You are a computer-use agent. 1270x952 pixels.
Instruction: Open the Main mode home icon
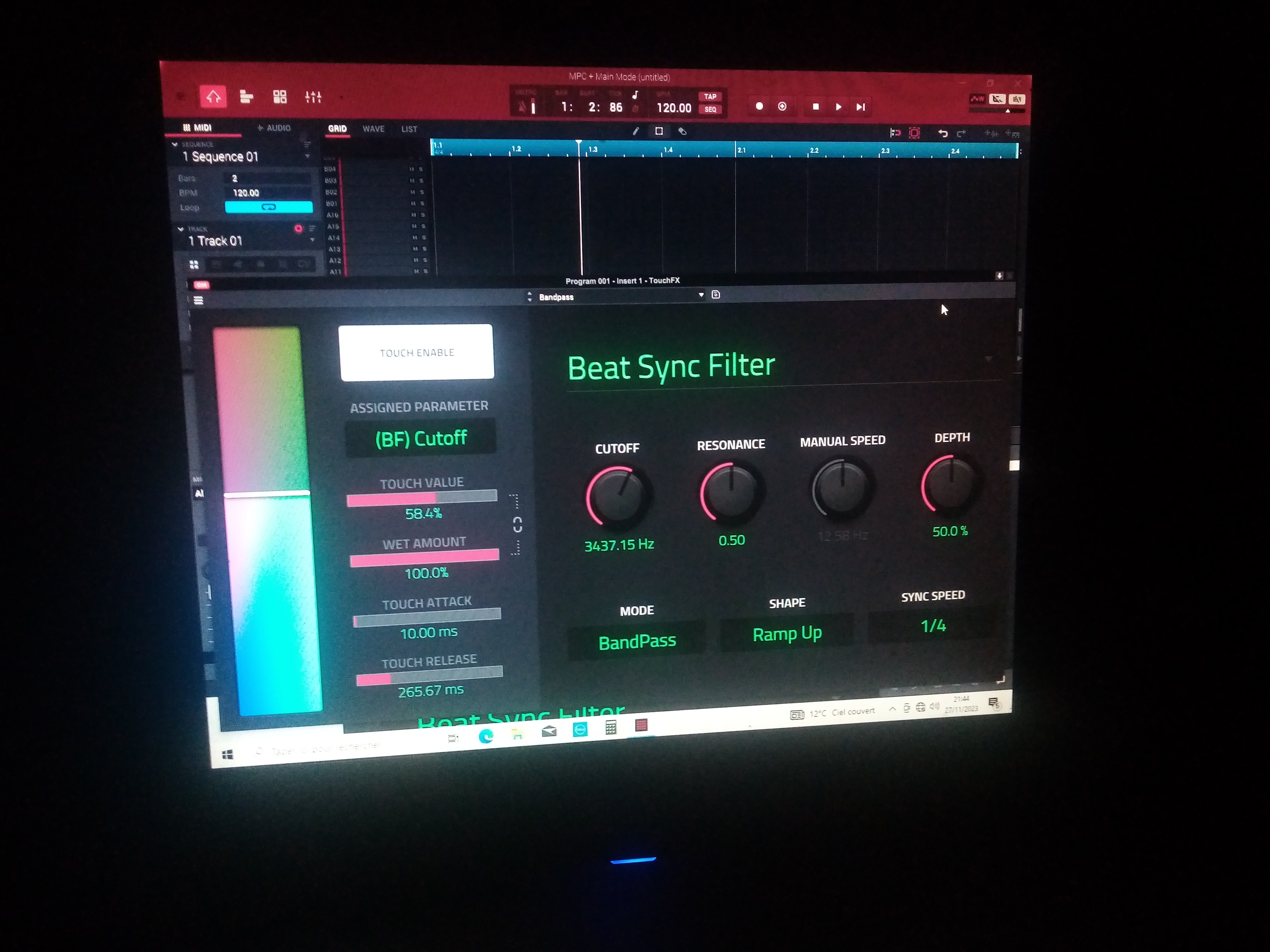coord(212,96)
